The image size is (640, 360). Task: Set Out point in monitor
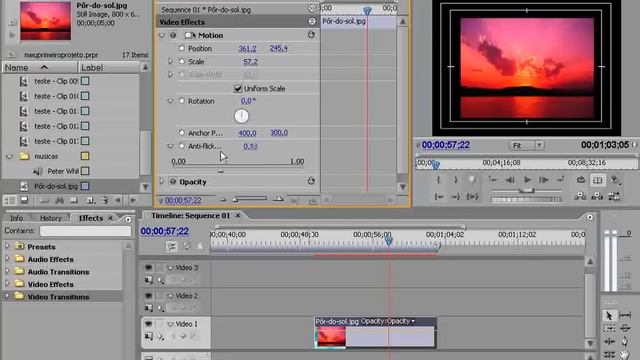point(456,180)
